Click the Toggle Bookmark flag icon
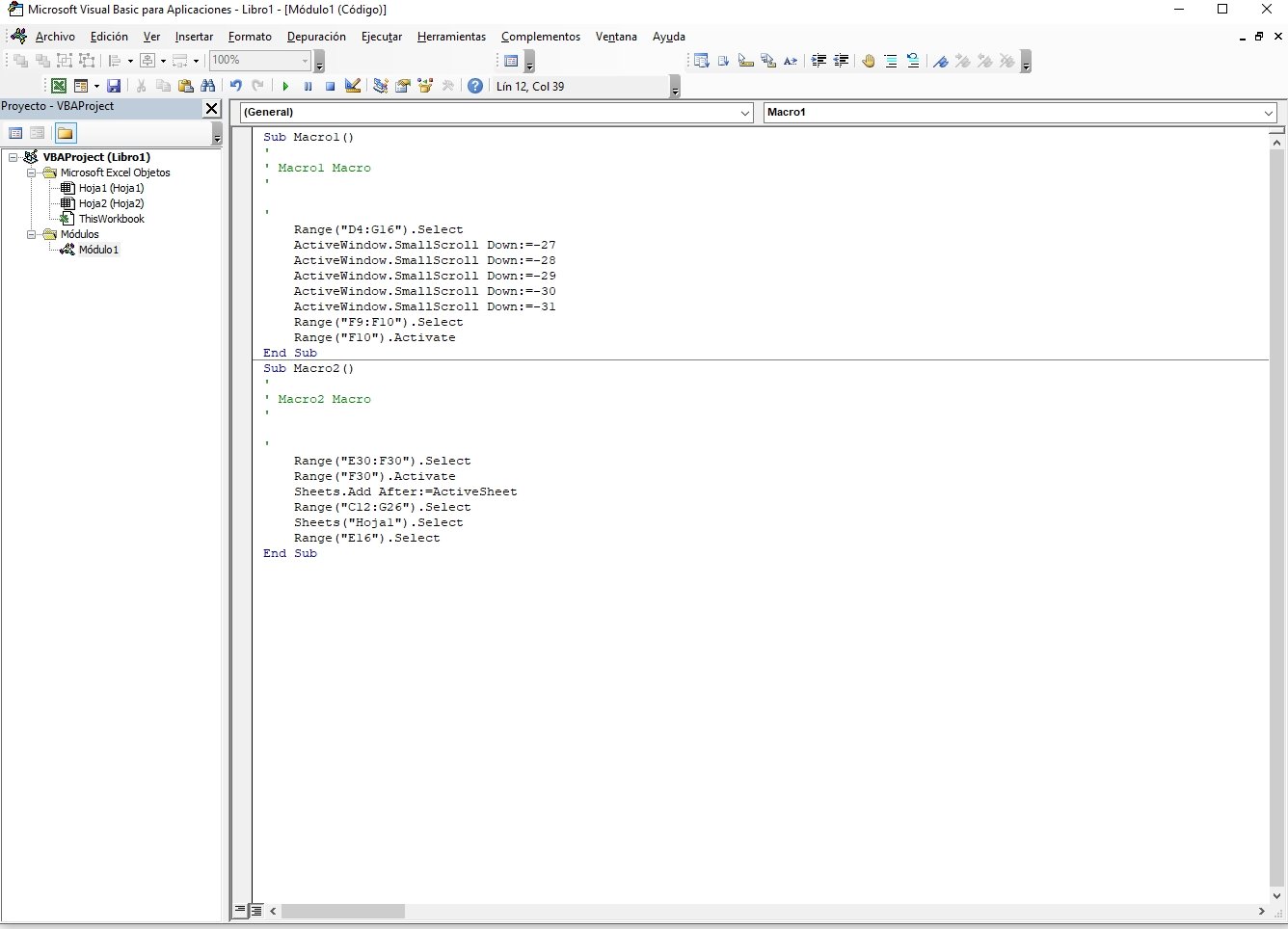The width and height of the screenshot is (1288, 929). (x=941, y=61)
